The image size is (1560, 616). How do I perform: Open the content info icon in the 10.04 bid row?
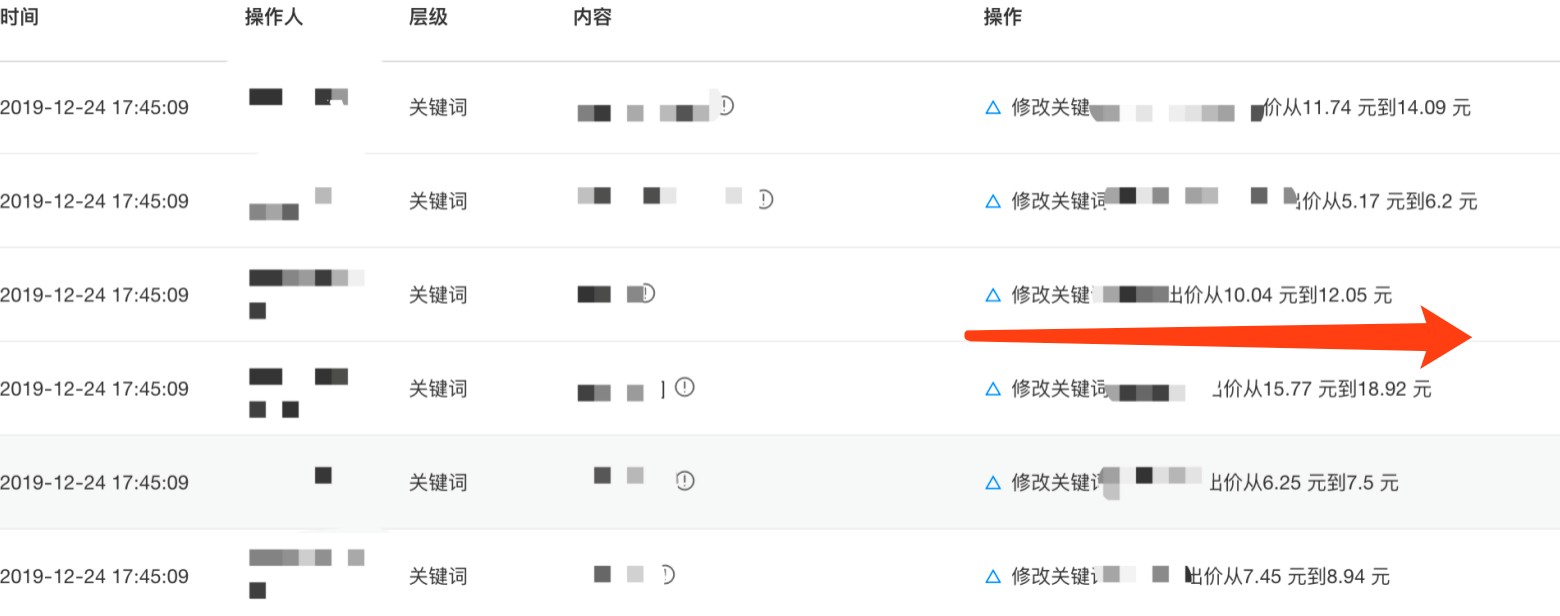click(647, 293)
